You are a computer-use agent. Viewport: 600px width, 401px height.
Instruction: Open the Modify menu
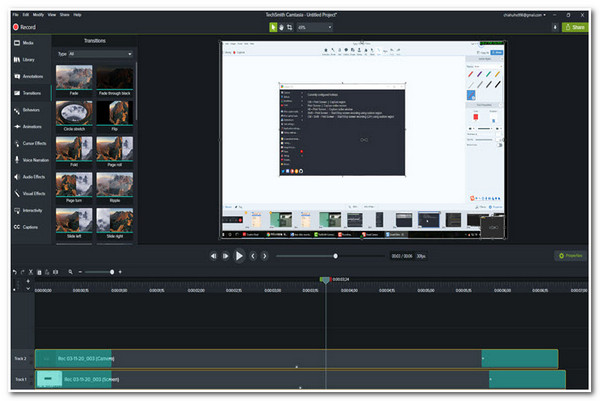38,15
